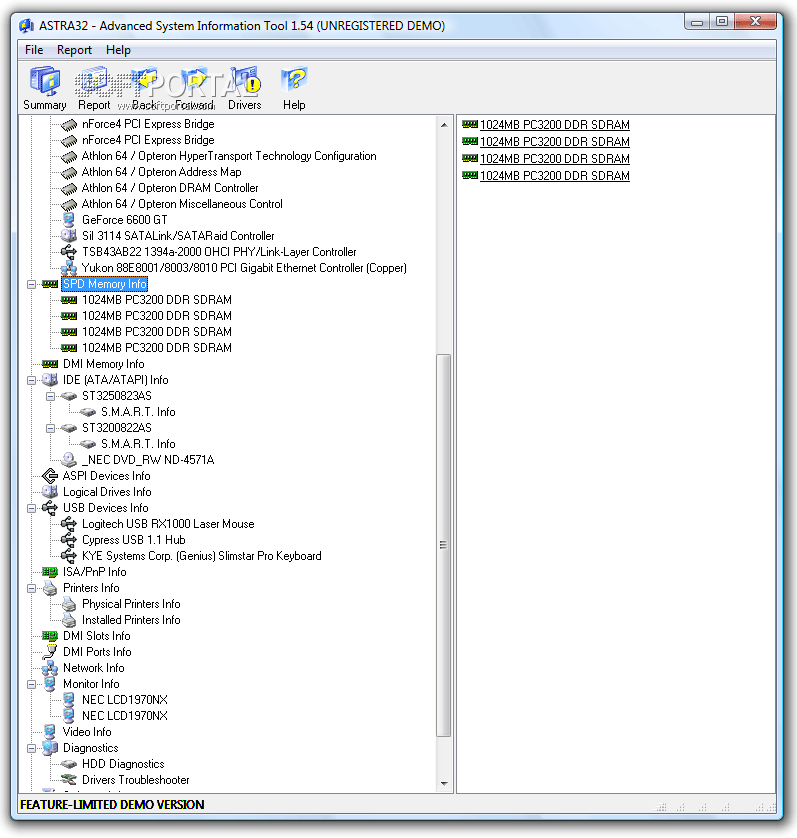This screenshot has width=797, height=838.
Task: Click the Help toolbar icon
Action: [294, 88]
